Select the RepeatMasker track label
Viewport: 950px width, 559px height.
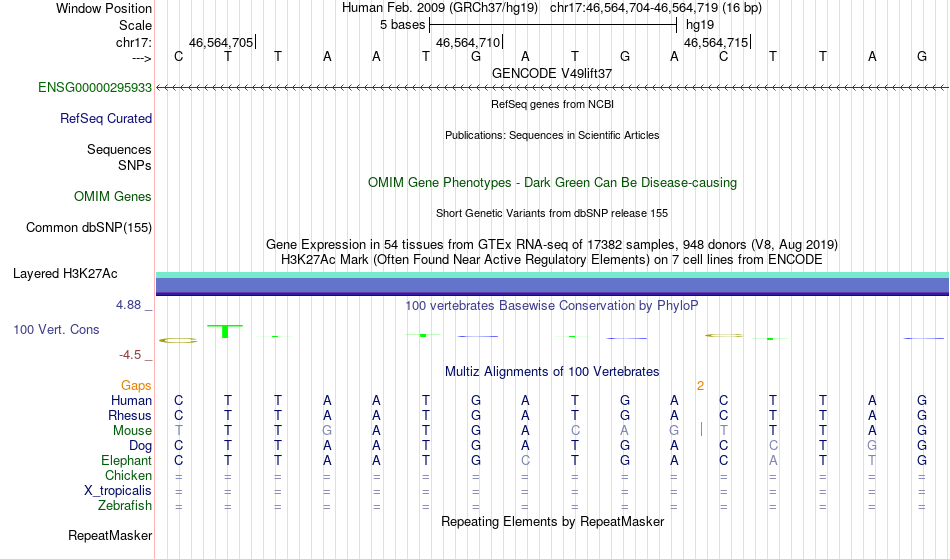tap(110, 535)
